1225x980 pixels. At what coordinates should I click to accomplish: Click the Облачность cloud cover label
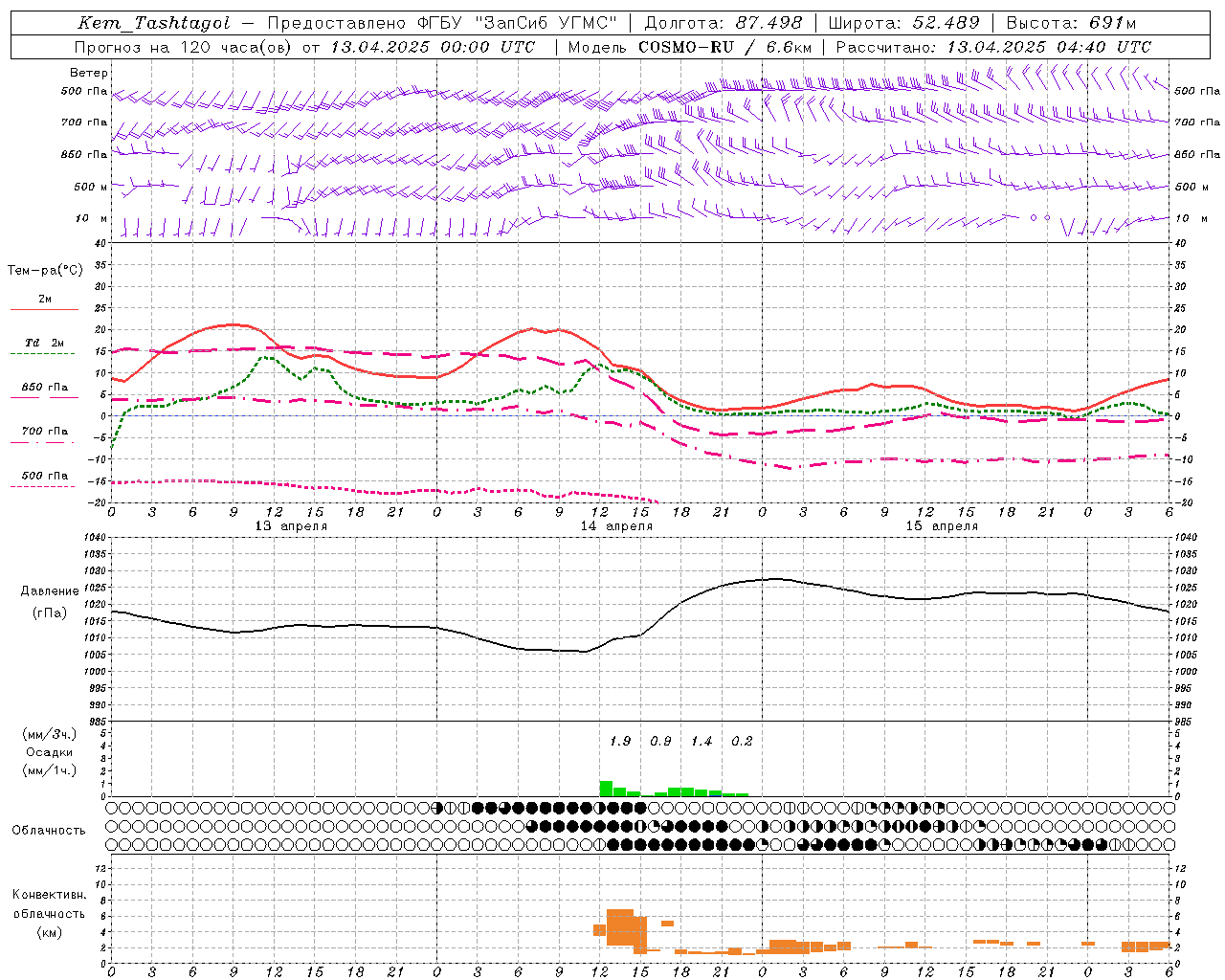pos(49,831)
